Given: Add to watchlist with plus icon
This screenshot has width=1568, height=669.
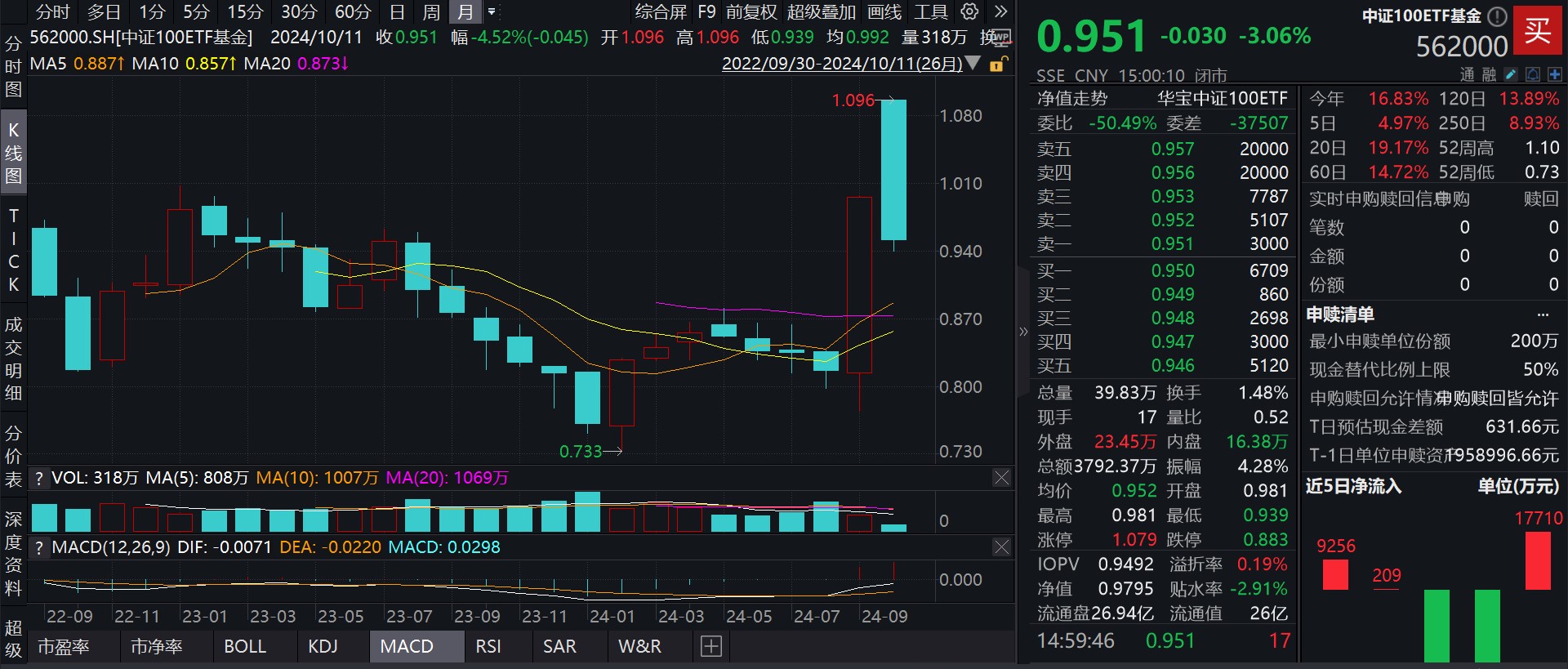Looking at the screenshot, I should (1554, 74).
